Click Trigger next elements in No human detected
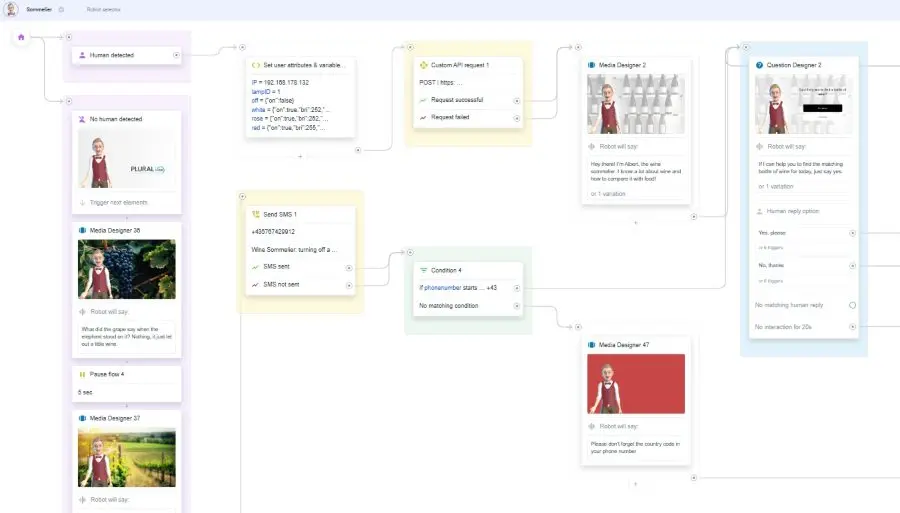 (x=118, y=202)
